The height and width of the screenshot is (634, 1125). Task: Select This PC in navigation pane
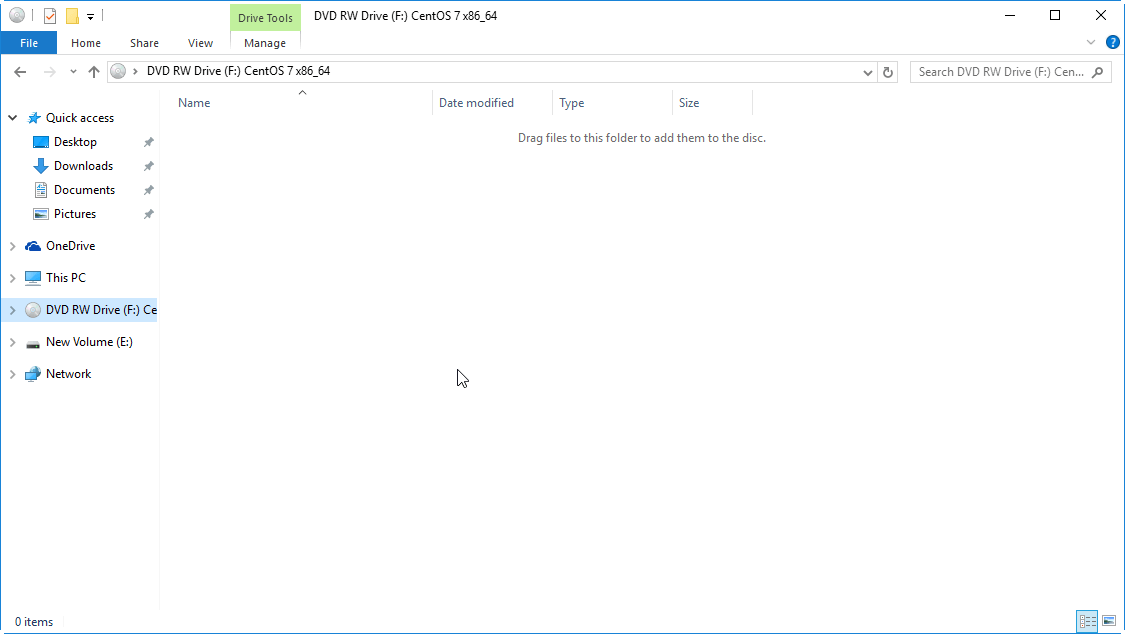coord(65,278)
